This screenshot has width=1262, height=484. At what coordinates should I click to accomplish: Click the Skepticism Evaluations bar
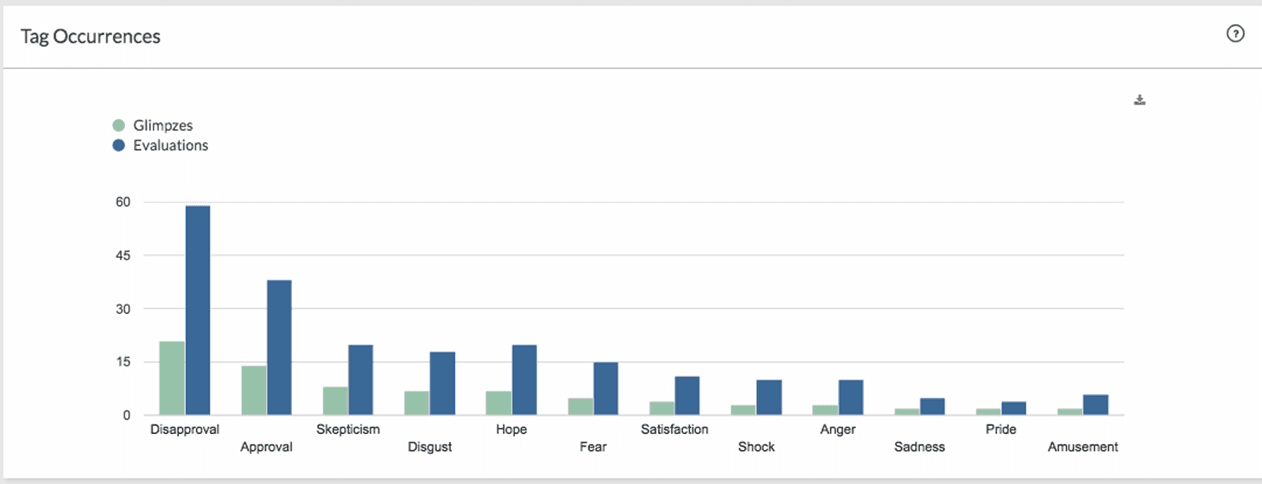click(361, 380)
